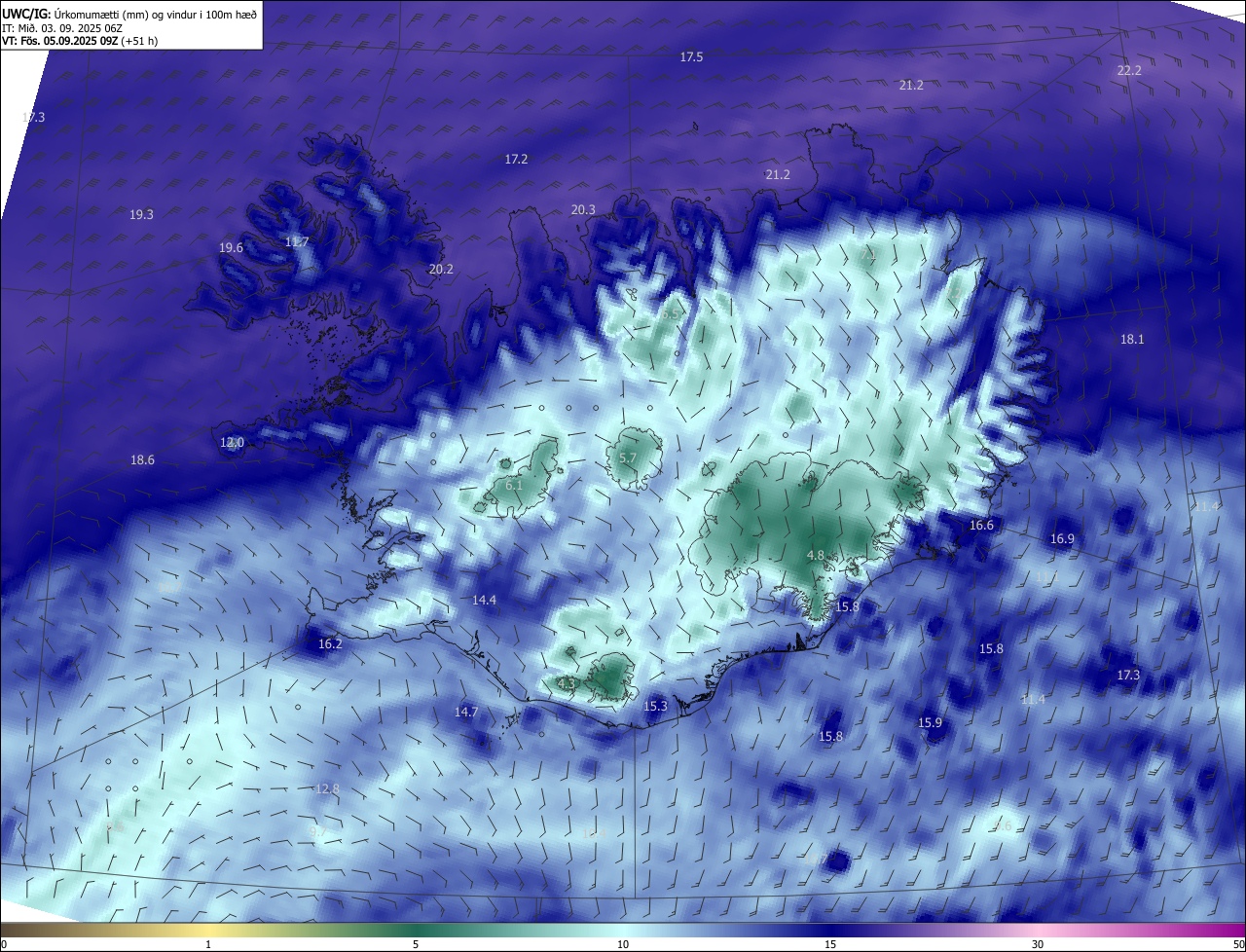1246x952 pixels.
Task: Click the value label 17.2 on the map
Action: [516, 159]
